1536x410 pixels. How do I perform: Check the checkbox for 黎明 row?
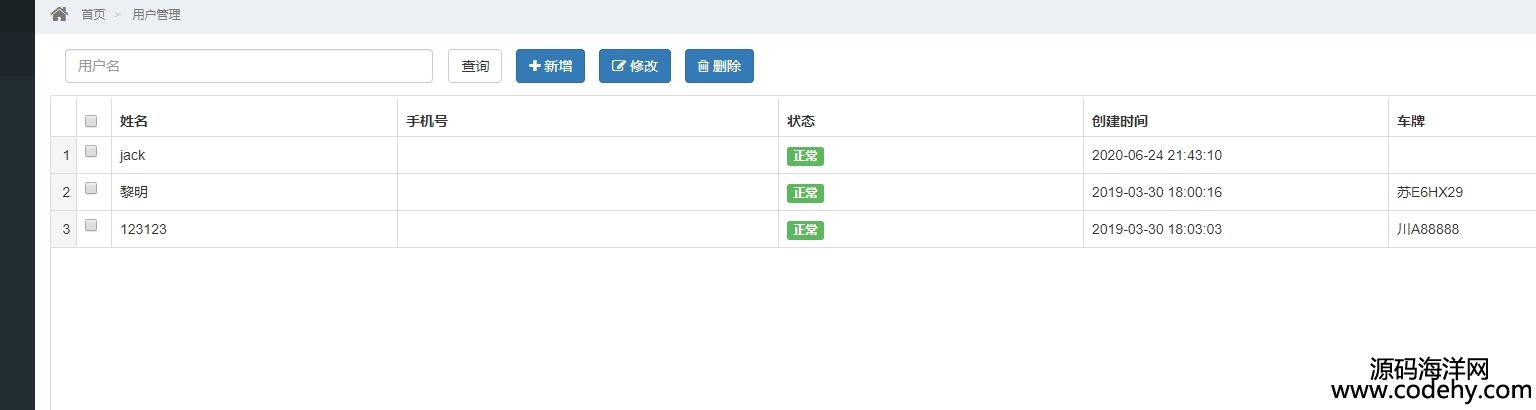point(91,189)
